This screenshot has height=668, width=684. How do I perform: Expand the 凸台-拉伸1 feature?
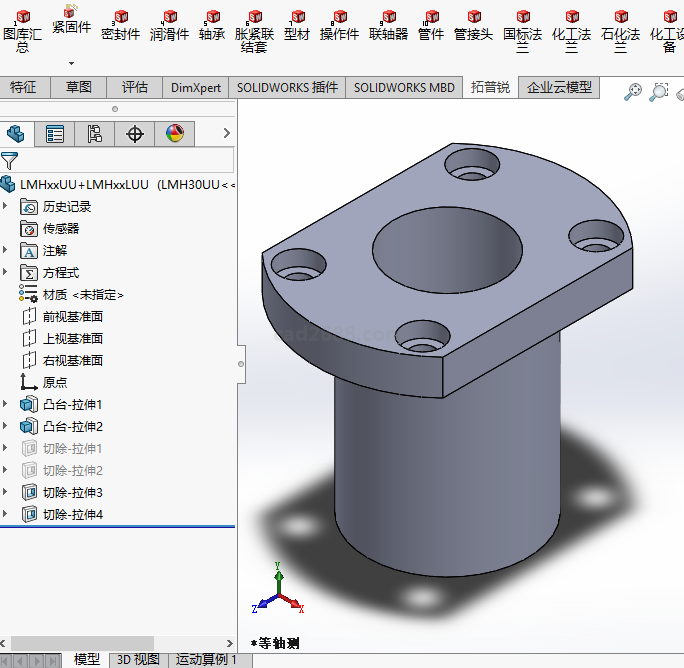(7, 404)
